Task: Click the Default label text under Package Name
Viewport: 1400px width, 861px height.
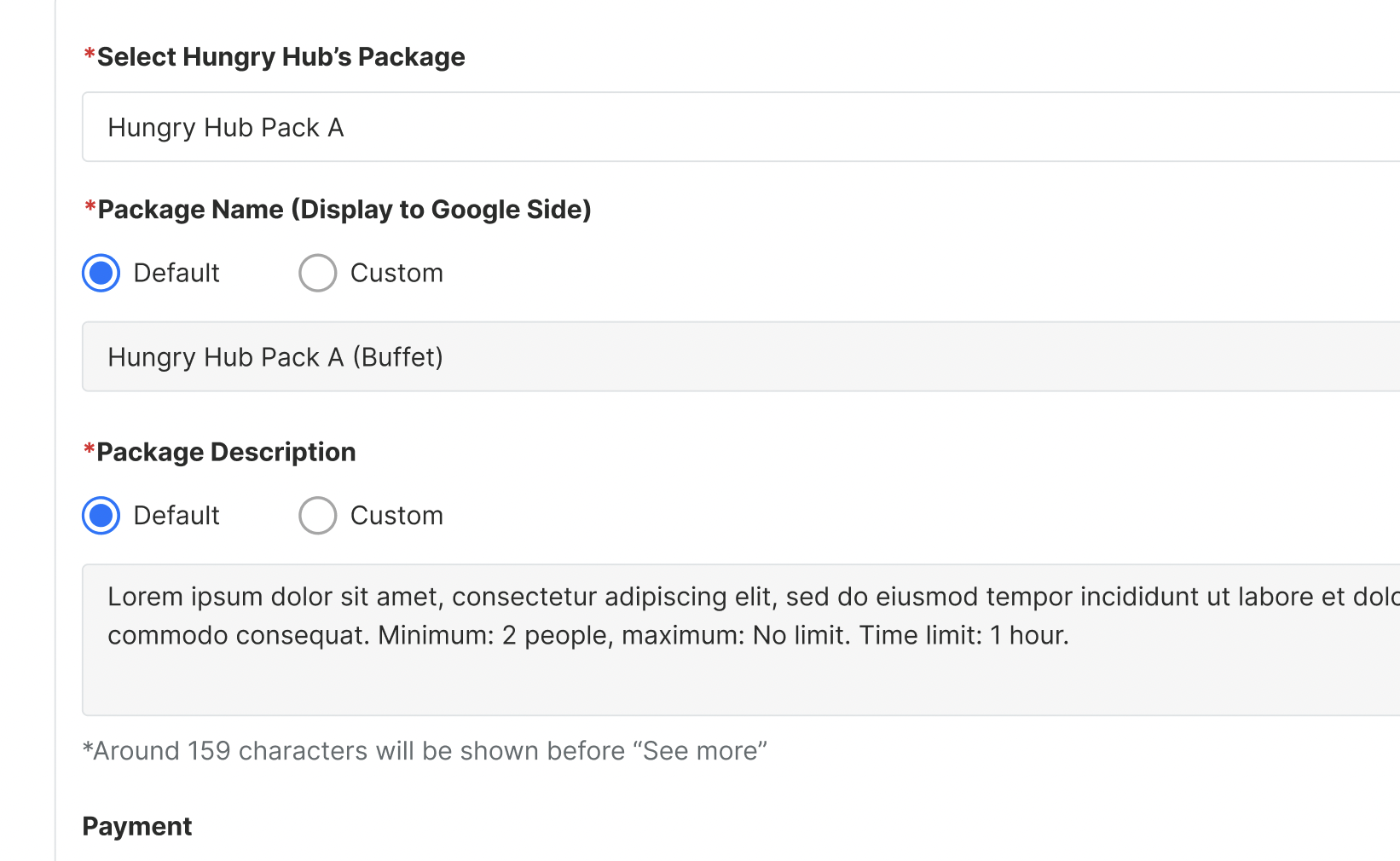Action: pyautogui.click(x=176, y=273)
